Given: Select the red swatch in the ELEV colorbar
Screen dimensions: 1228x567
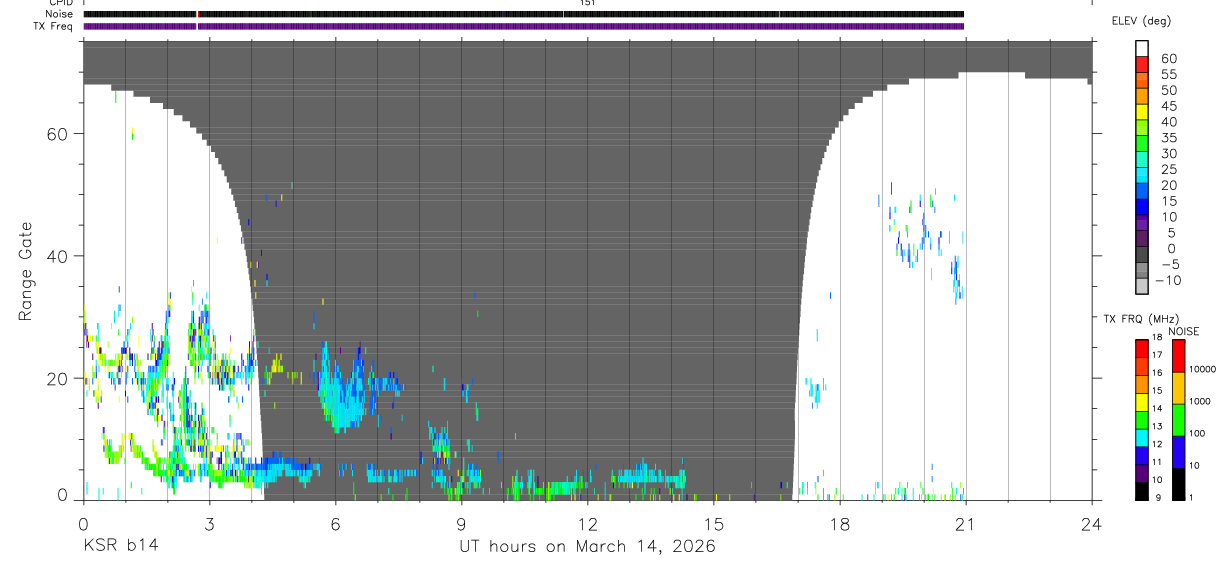Looking at the screenshot, I should (1142, 64).
